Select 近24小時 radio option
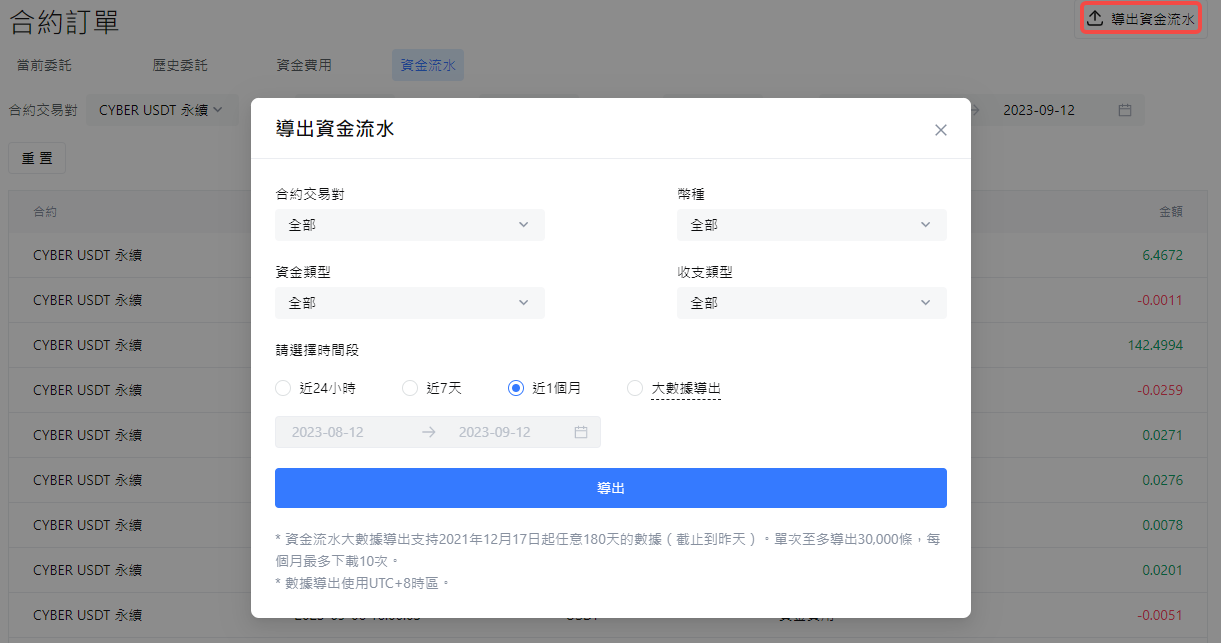The width and height of the screenshot is (1221, 643). (x=283, y=388)
